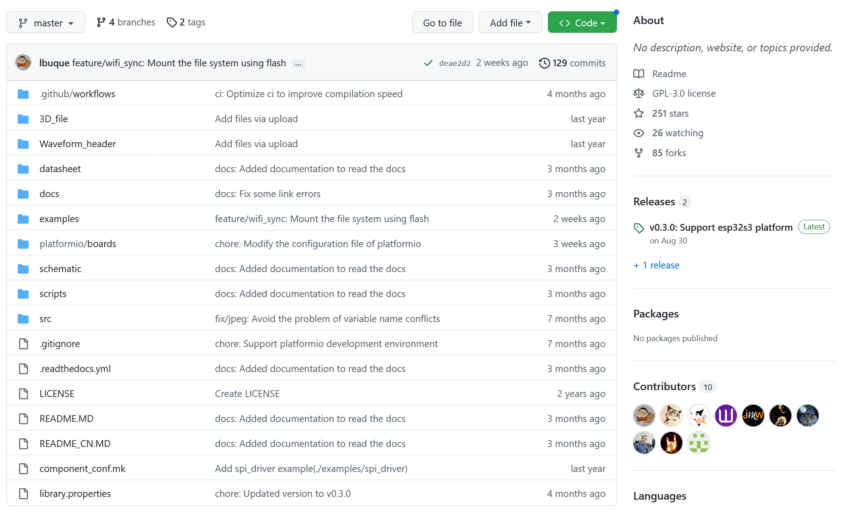850x511 pixels.
Task: Open the 129 commits history icon
Action: tap(545, 63)
